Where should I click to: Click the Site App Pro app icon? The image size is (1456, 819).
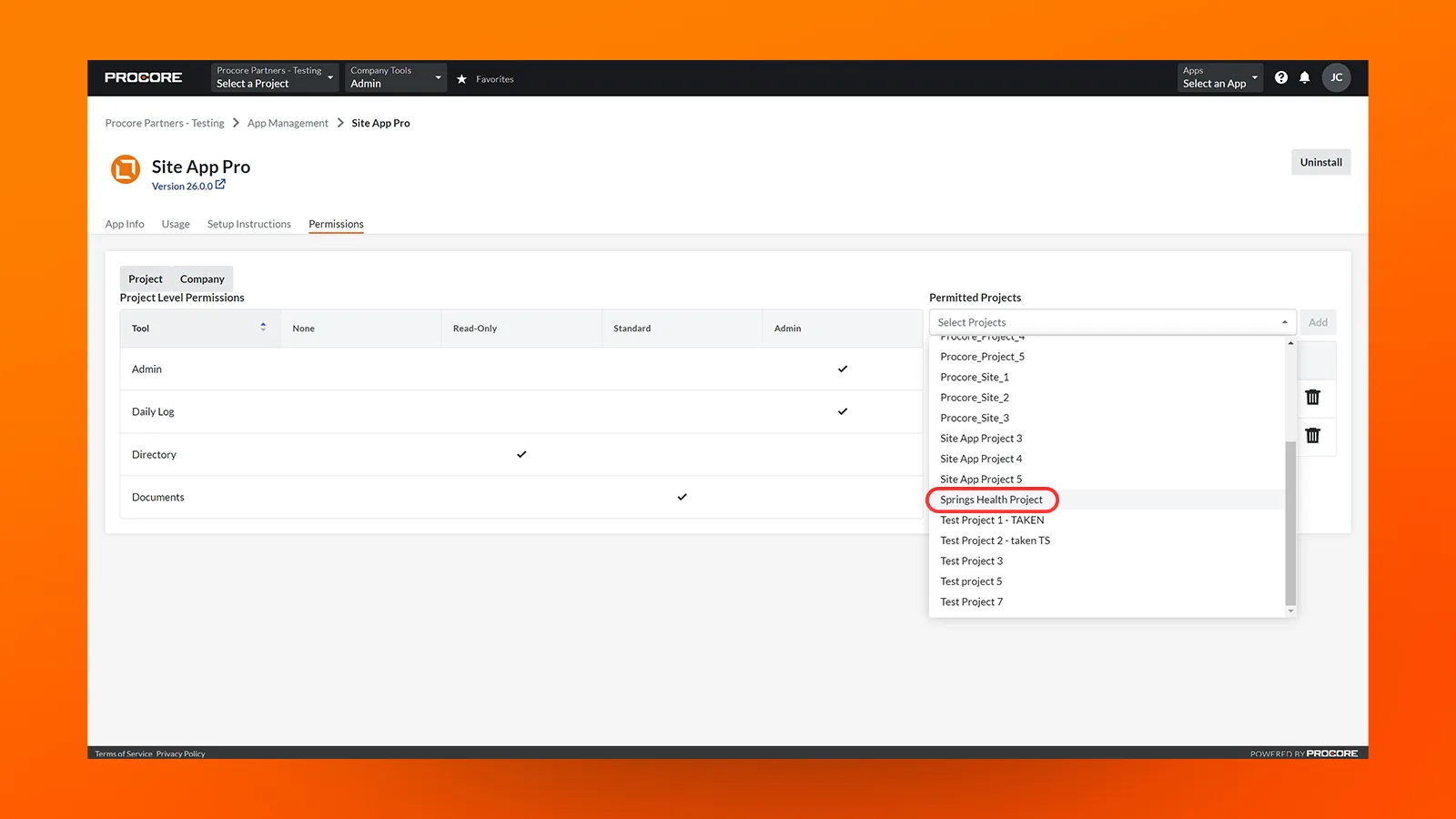(124, 170)
